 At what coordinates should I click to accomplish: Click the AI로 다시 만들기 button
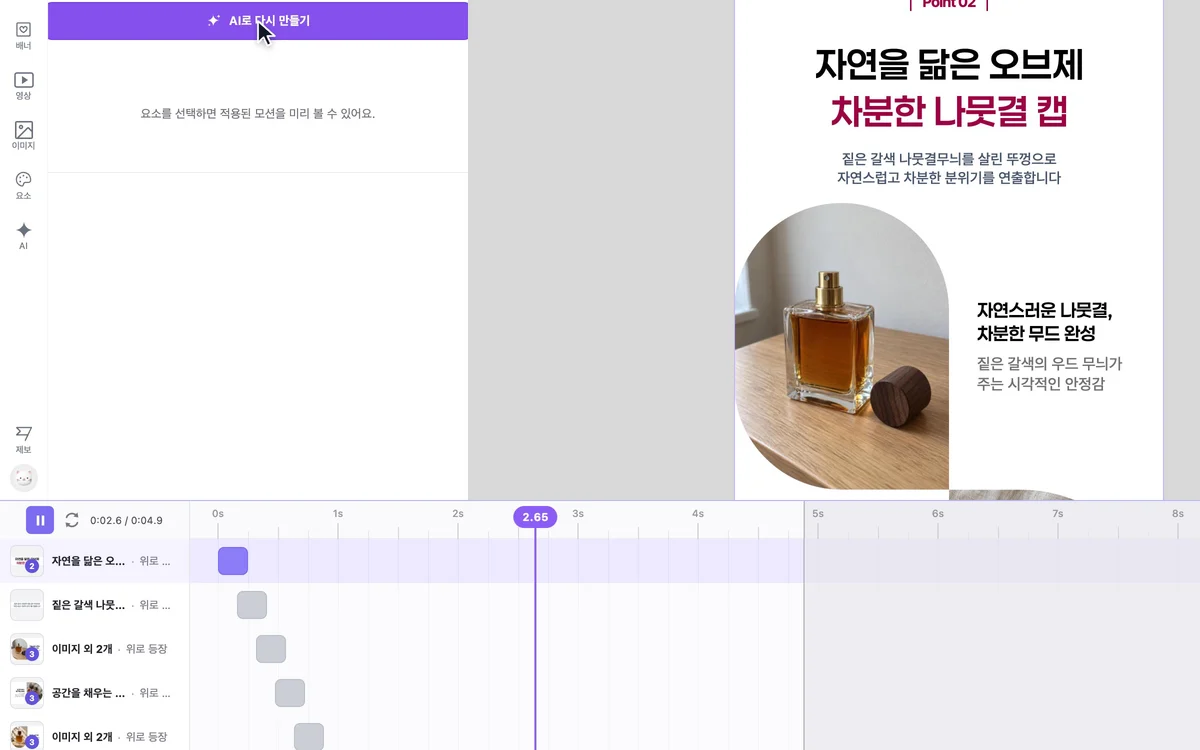(258, 21)
